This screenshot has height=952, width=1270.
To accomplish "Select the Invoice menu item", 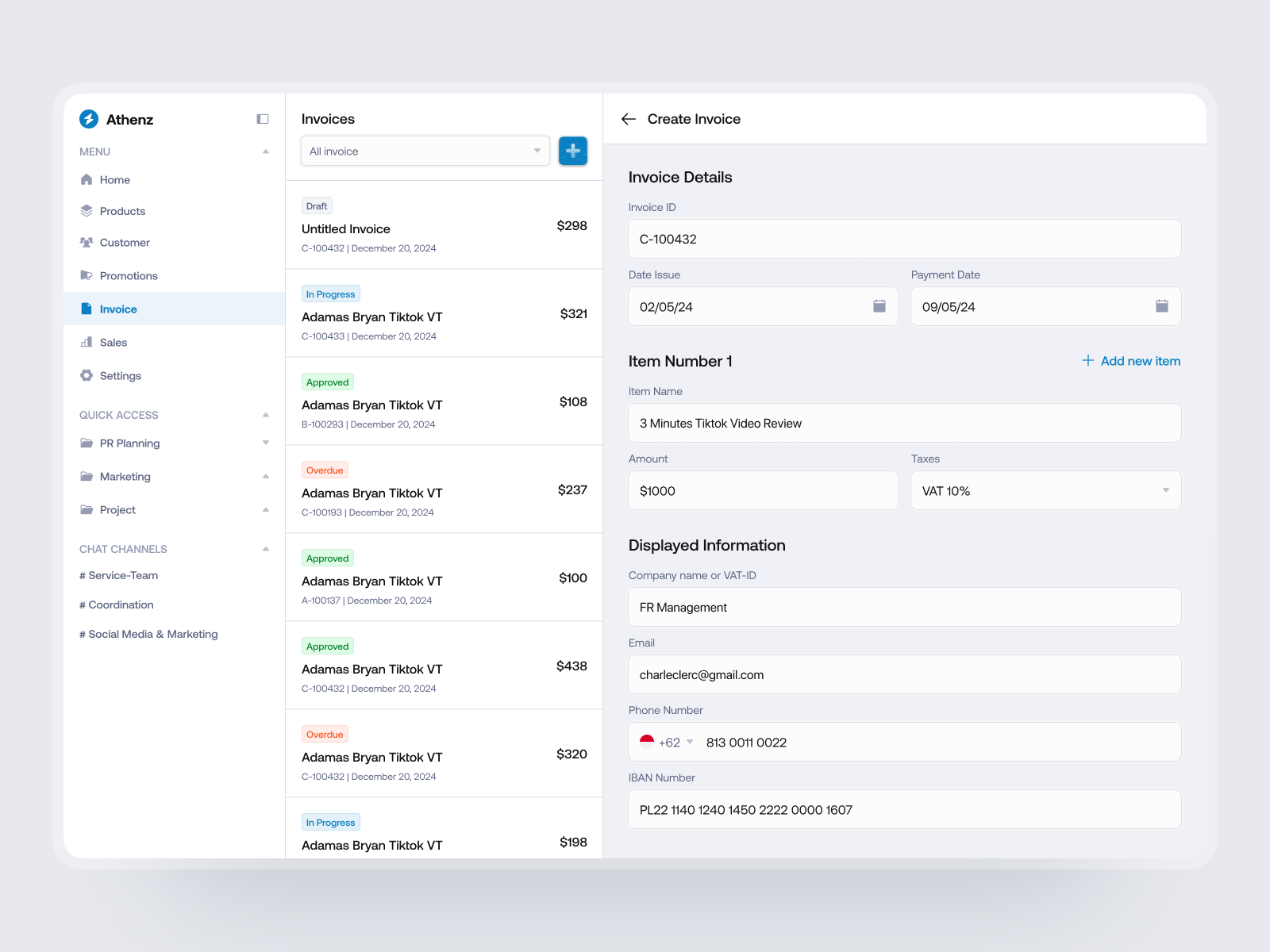I will (x=117, y=309).
